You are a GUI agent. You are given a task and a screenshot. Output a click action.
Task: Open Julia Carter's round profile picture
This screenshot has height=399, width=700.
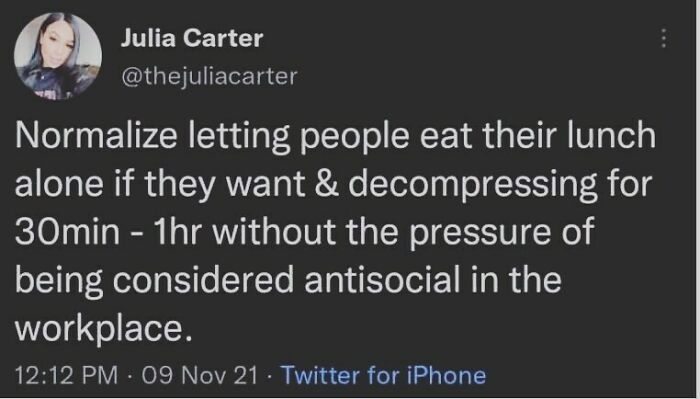[x=58, y=55]
